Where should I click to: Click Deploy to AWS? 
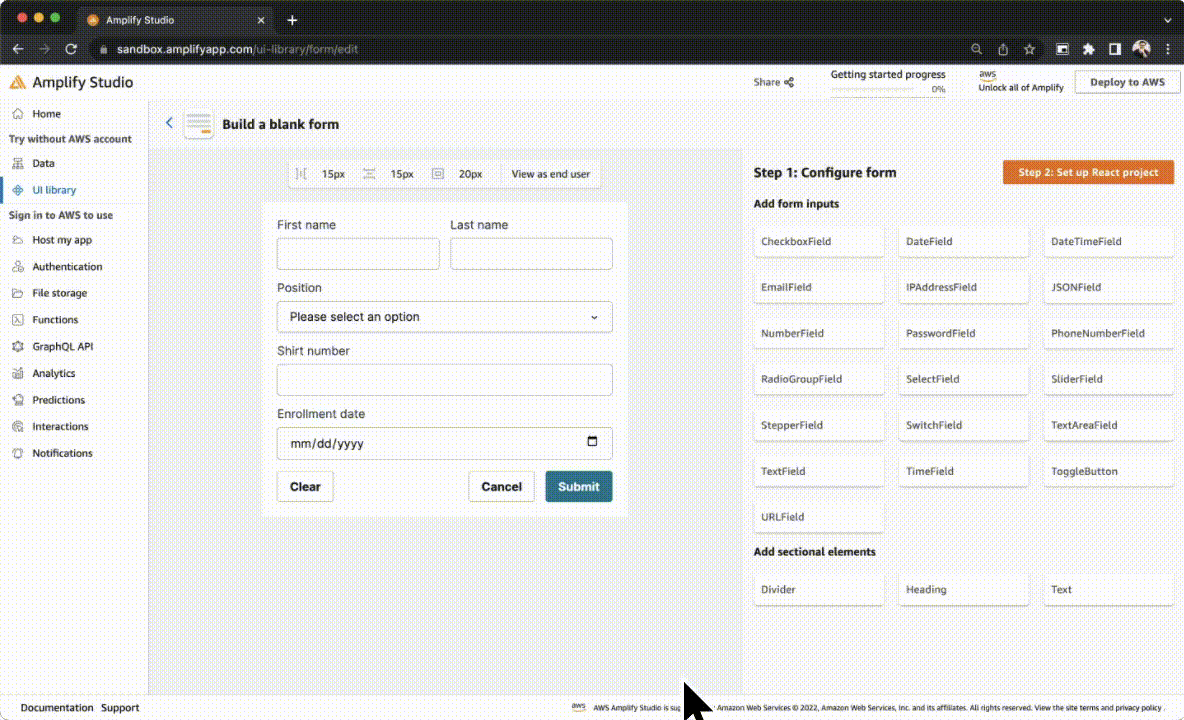pos(1127,81)
